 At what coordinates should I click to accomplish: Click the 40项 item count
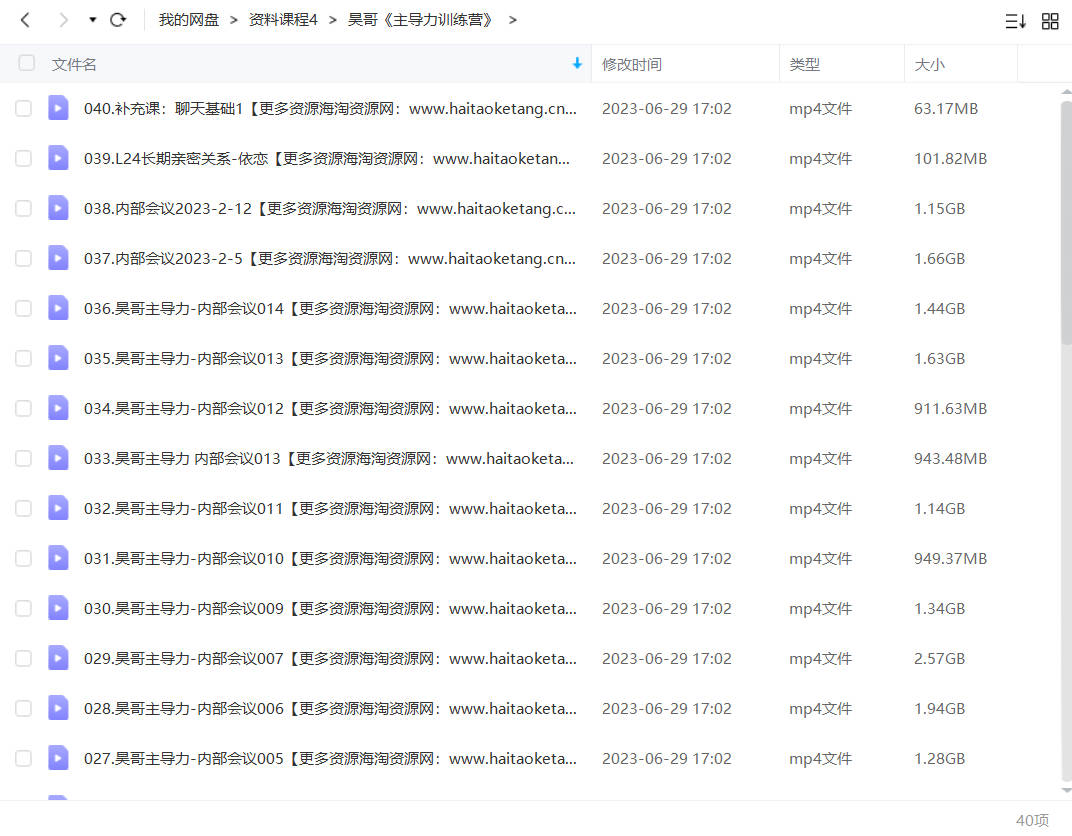pos(1032,820)
